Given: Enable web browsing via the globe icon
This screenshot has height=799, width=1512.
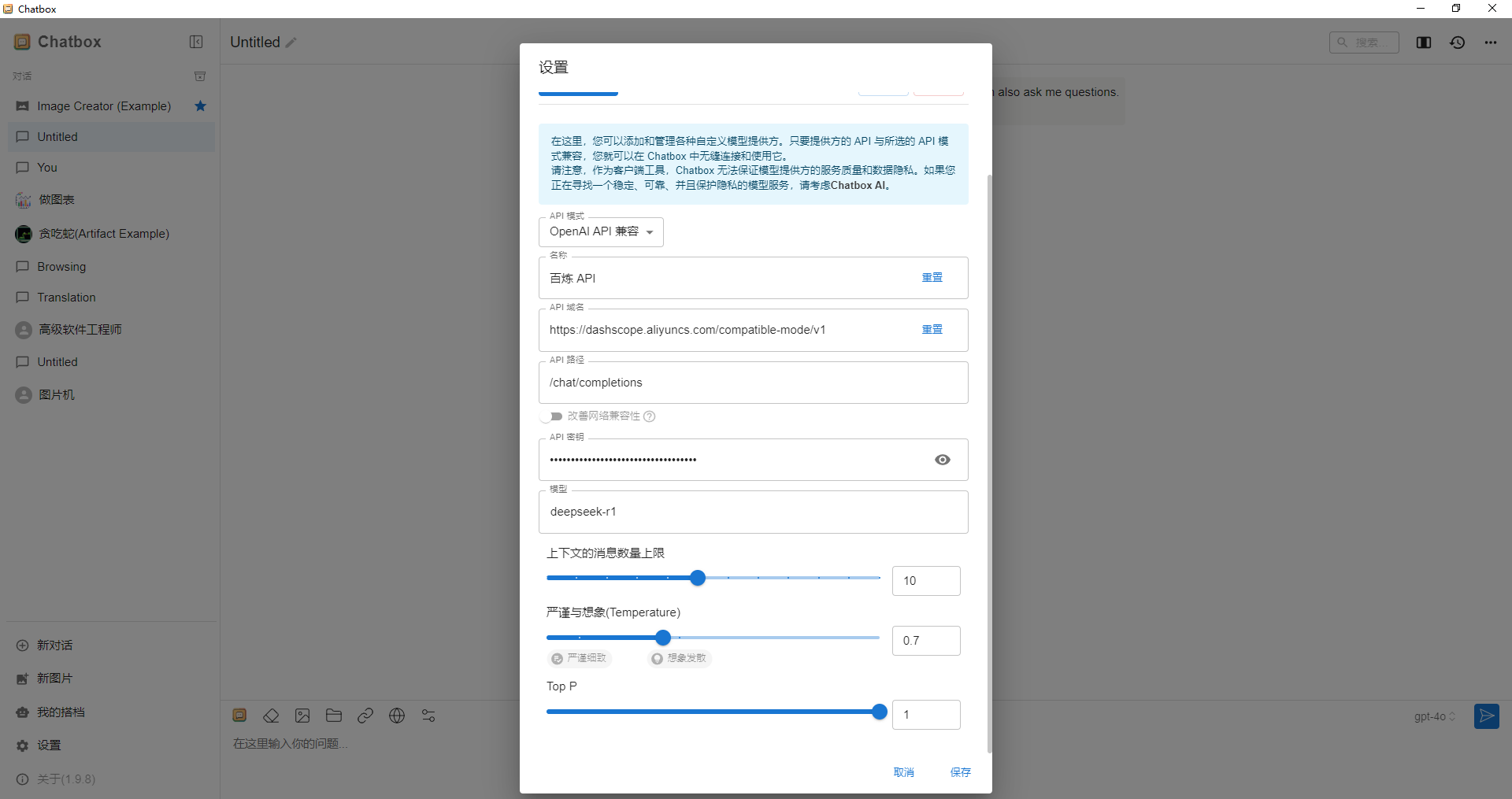Looking at the screenshot, I should [397, 716].
